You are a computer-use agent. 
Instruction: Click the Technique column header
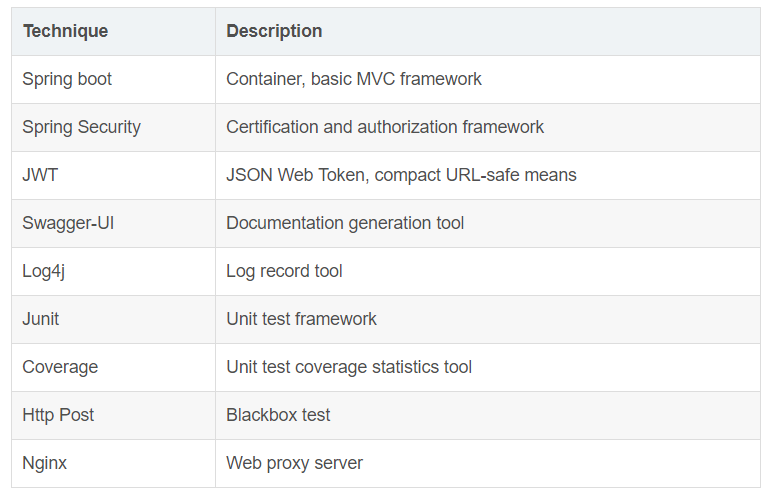pos(113,31)
